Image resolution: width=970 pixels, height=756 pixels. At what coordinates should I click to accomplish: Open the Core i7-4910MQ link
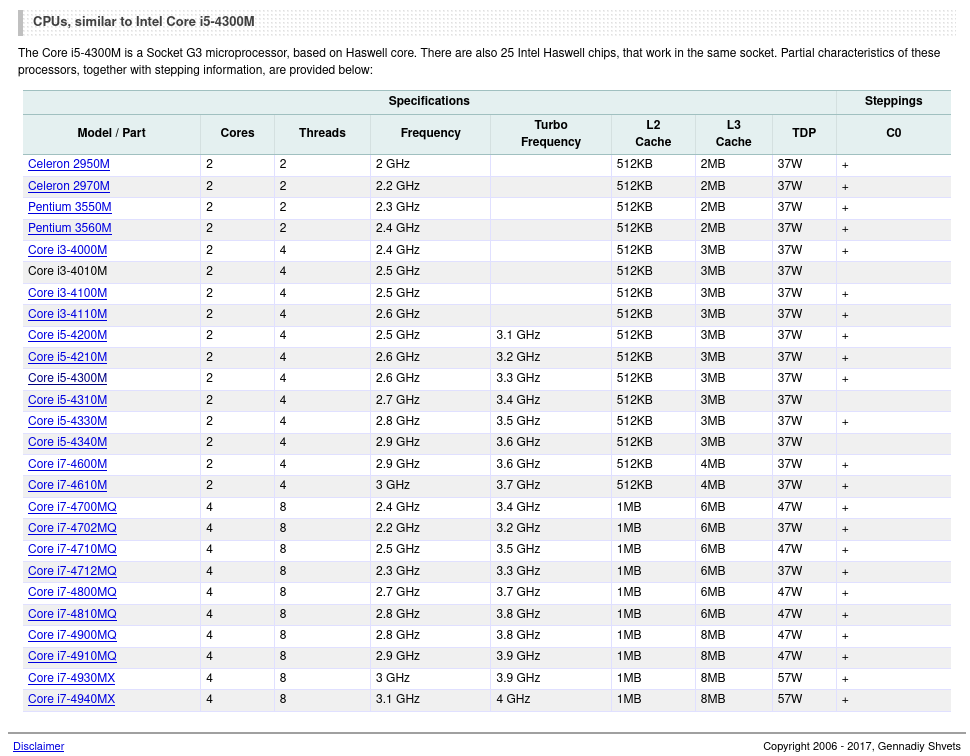(x=72, y=656)
